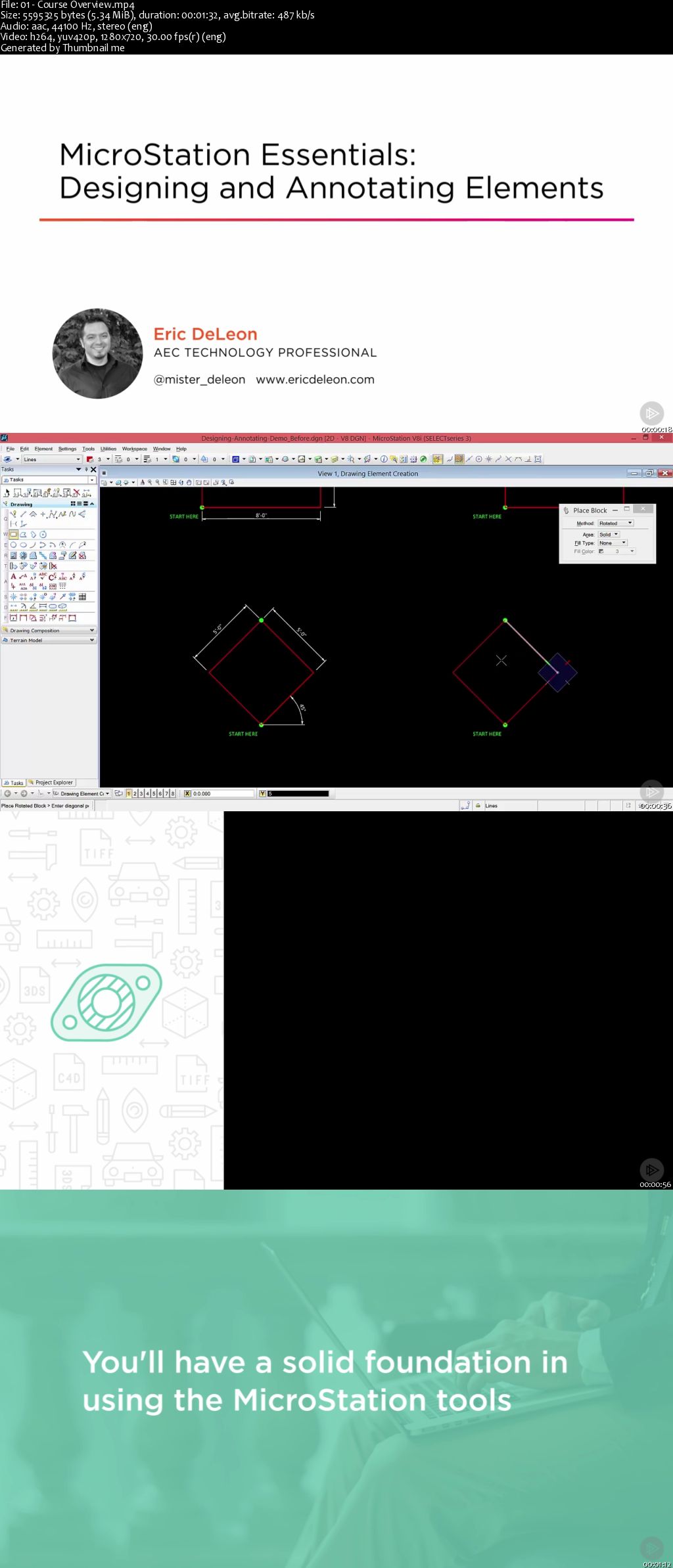673x1568 pixels.
Task: Choose the Place Circle tool
Action: point(13,545)
